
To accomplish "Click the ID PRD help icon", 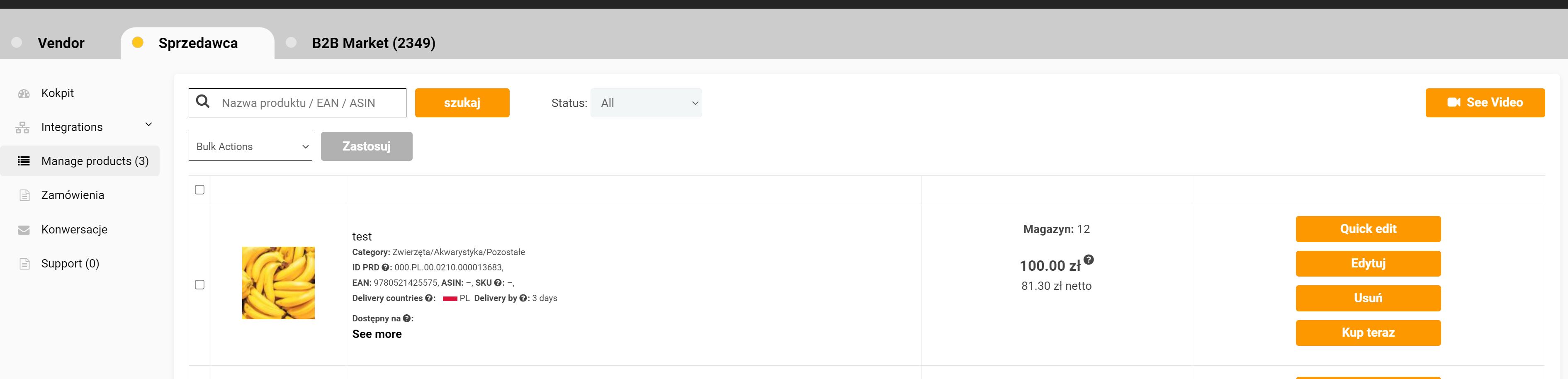I will coord(385,268).
